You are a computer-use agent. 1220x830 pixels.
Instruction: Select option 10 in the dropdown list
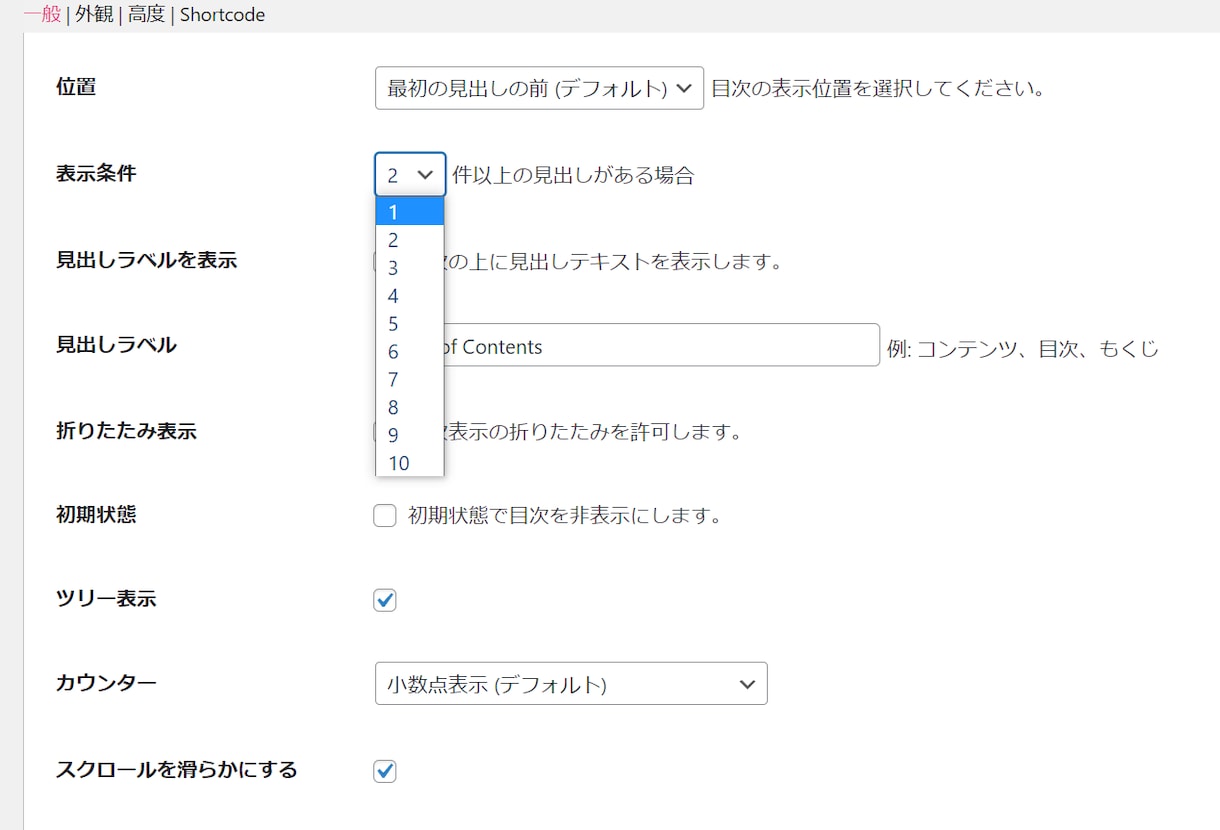410,463
